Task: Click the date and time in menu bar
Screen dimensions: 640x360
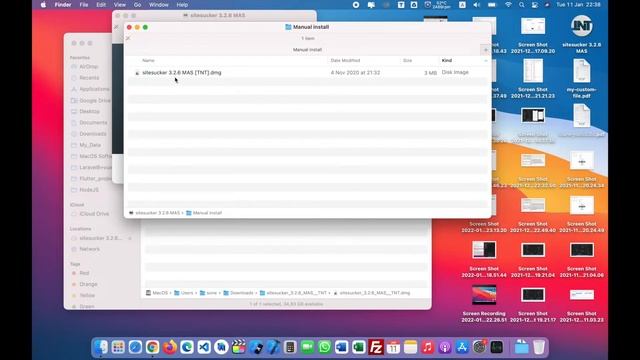Action: (578, 5)
